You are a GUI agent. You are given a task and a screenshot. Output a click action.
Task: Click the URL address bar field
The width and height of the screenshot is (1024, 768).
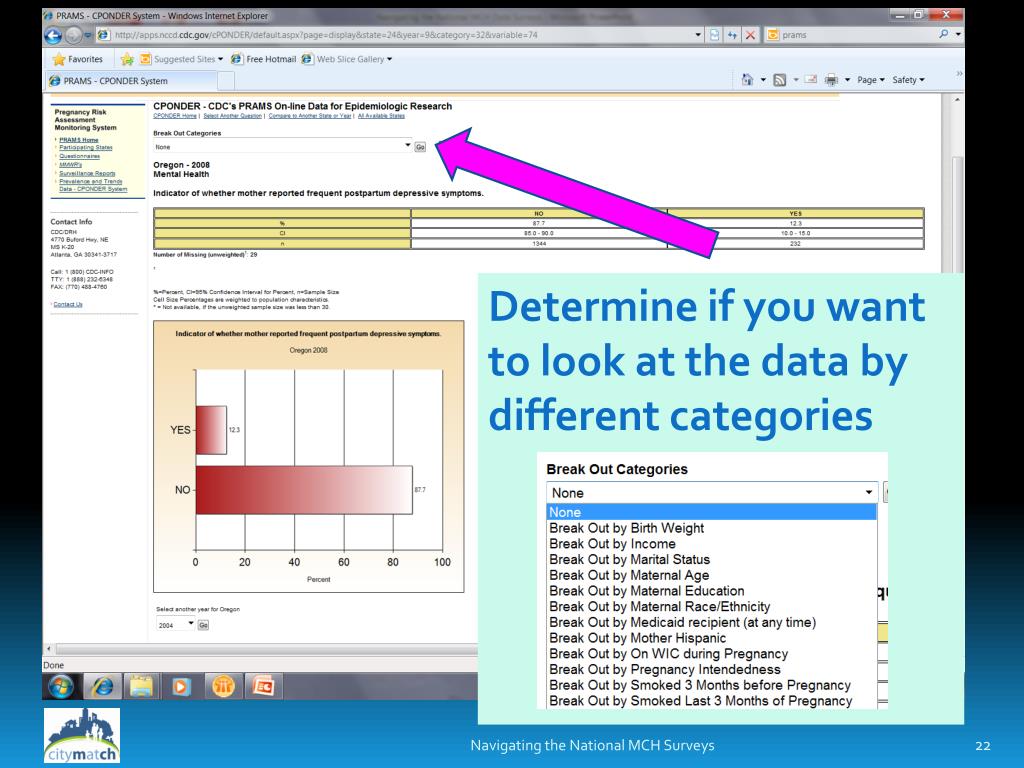[x=395, y=35]
